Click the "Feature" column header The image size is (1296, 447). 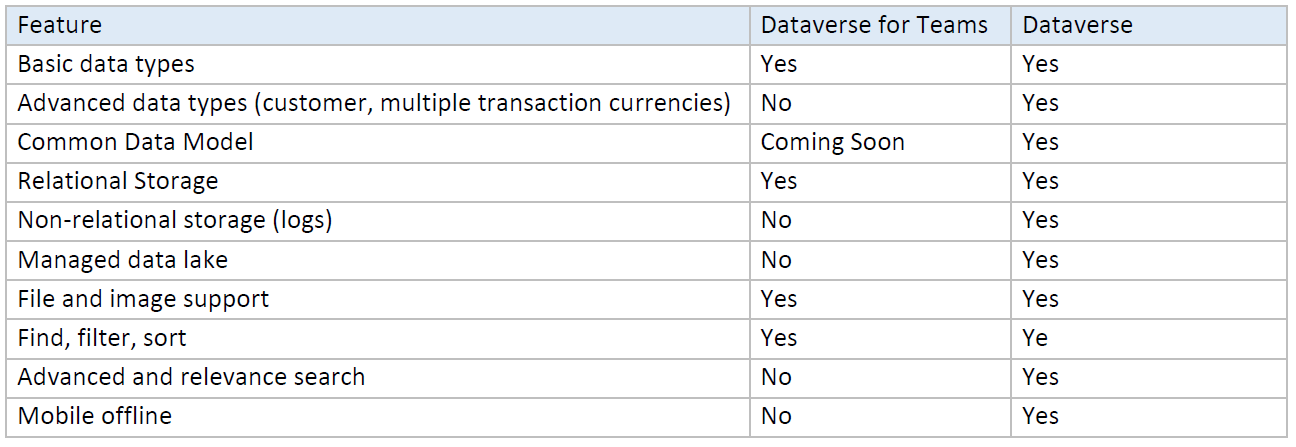[60, 25]
